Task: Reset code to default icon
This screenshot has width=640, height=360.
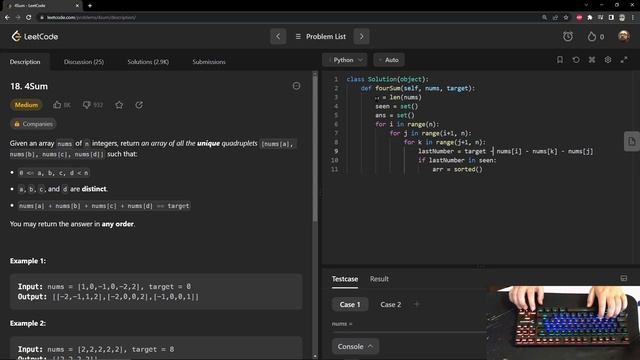Action: [x=576, y=60]
